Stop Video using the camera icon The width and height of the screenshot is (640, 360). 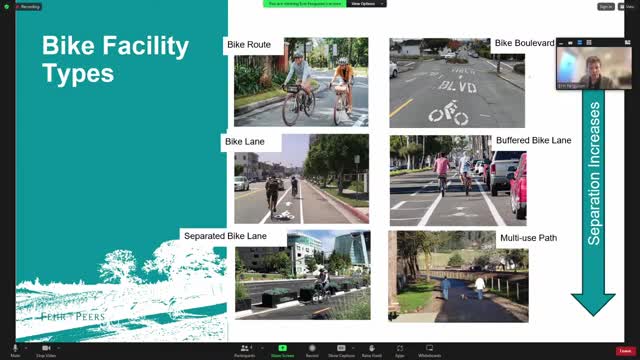point(46,350)
